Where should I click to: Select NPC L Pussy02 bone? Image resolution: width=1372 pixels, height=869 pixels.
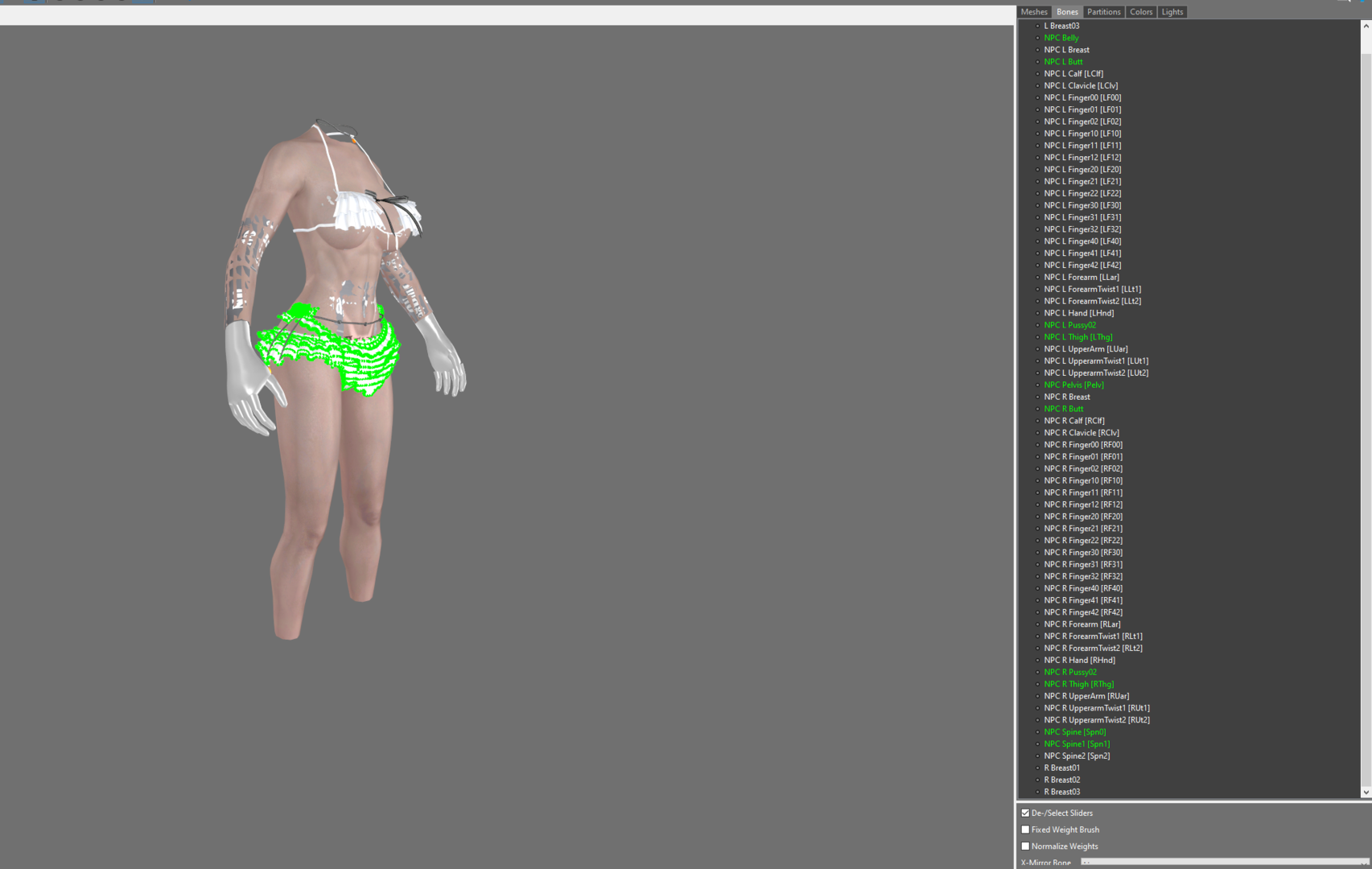(x=1069, y=325)
